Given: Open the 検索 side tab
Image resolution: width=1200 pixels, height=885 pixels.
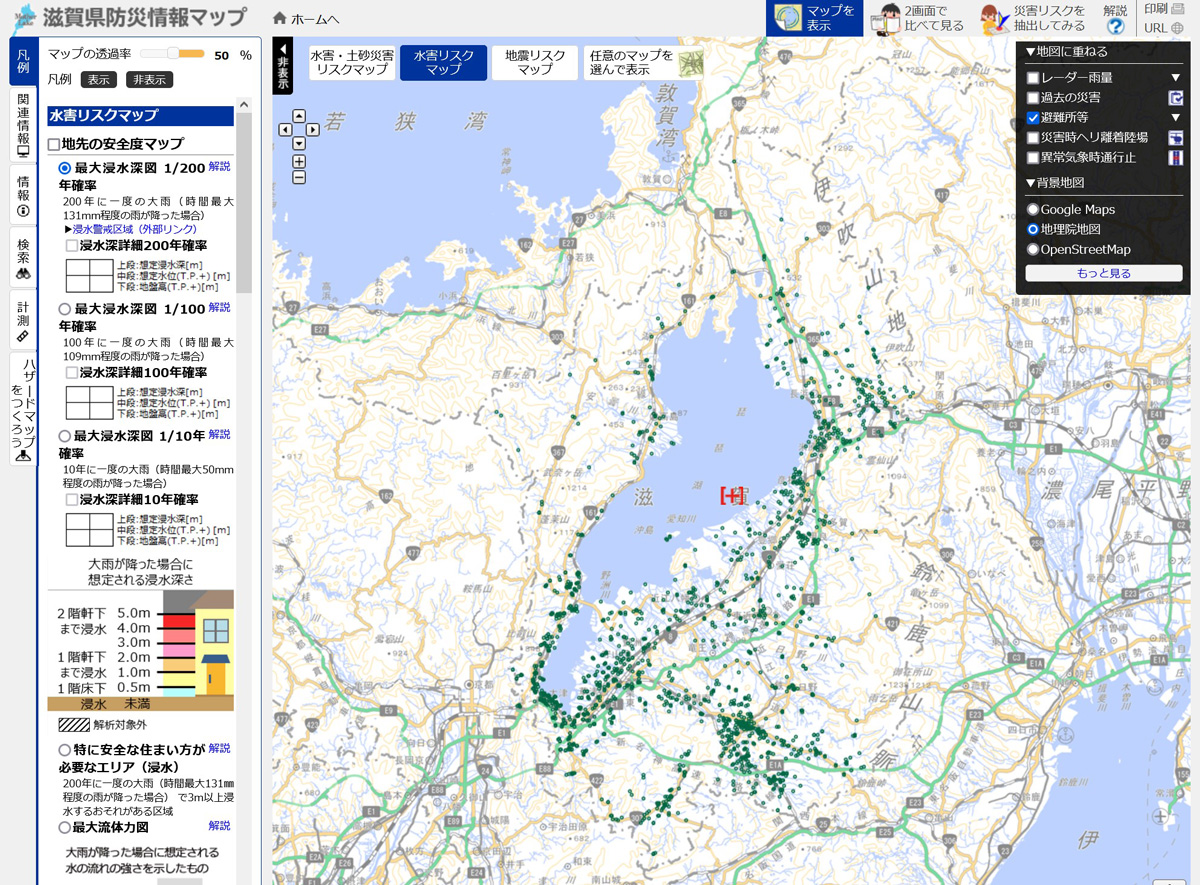Looking at the screenshot, I should (23, 257).
